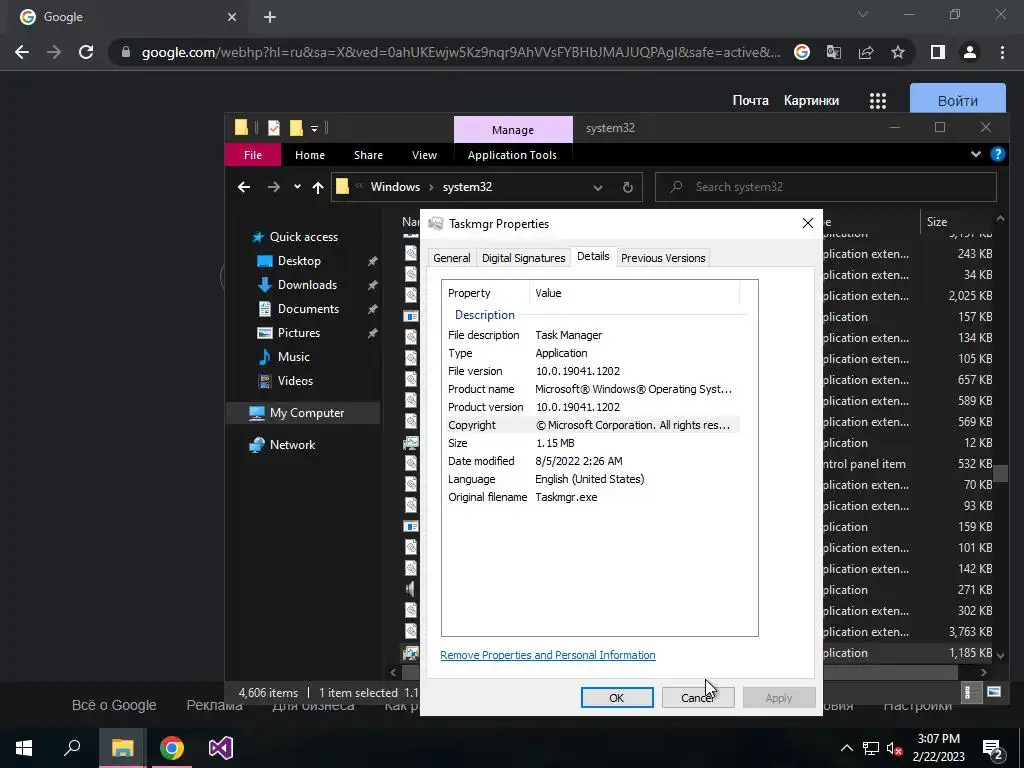The width and height of the screenshot is (1024, 768).
Task: Open taskbar search
Action: pos(72,748)
